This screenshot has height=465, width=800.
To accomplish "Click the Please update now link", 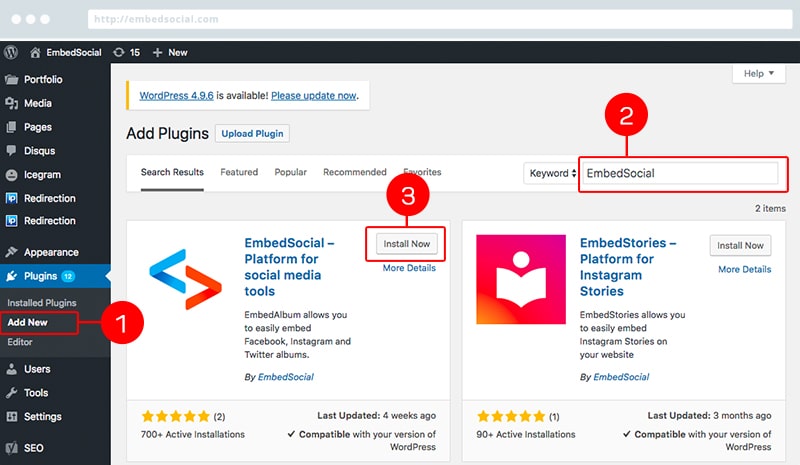I will point(314,95).
